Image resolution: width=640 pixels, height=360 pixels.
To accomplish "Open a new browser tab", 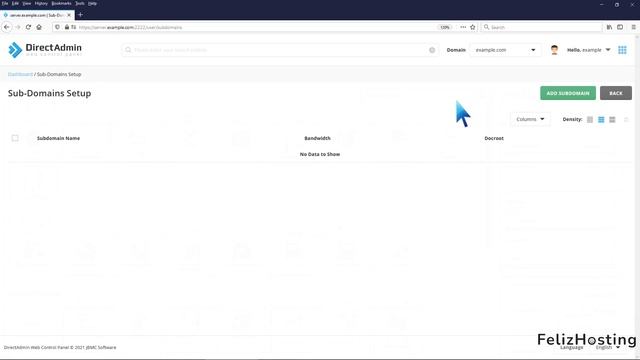I will pyautogui.click(x=80, y=15).
